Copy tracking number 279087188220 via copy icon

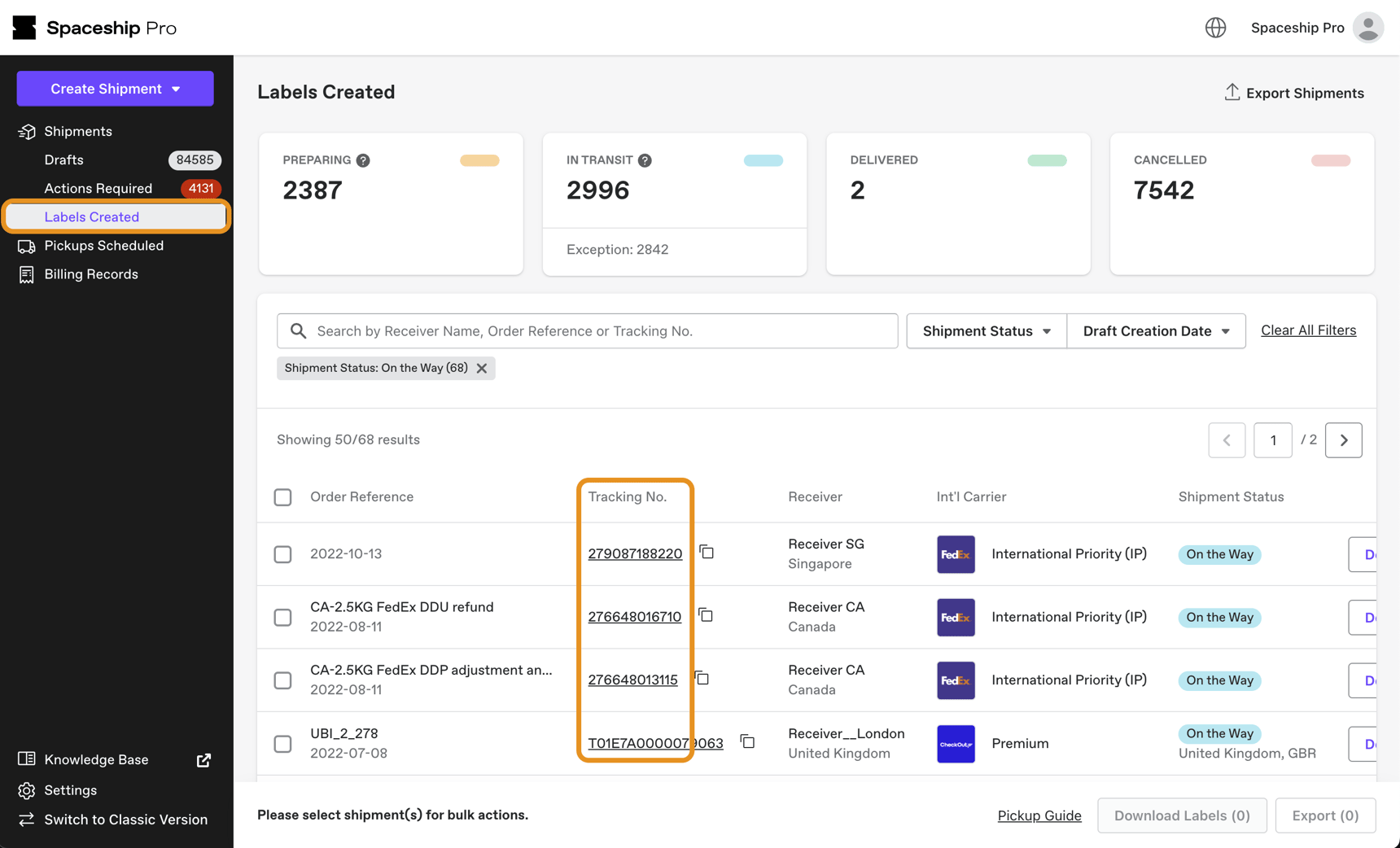coord(707,552)
